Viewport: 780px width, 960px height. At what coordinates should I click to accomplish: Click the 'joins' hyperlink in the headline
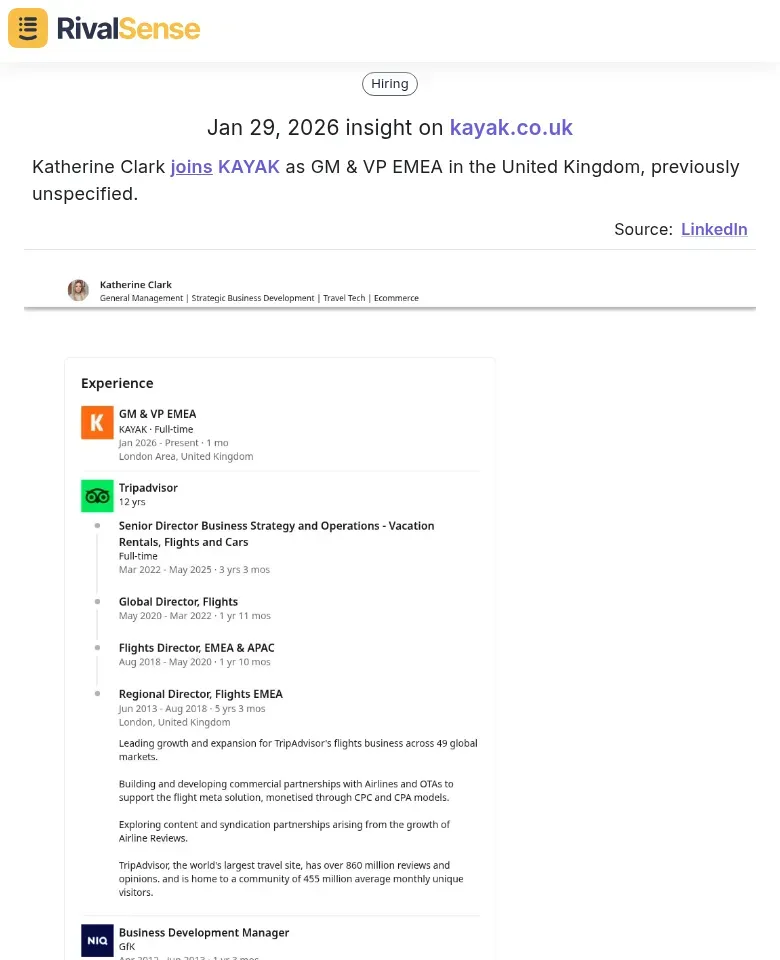pos(191,167)
